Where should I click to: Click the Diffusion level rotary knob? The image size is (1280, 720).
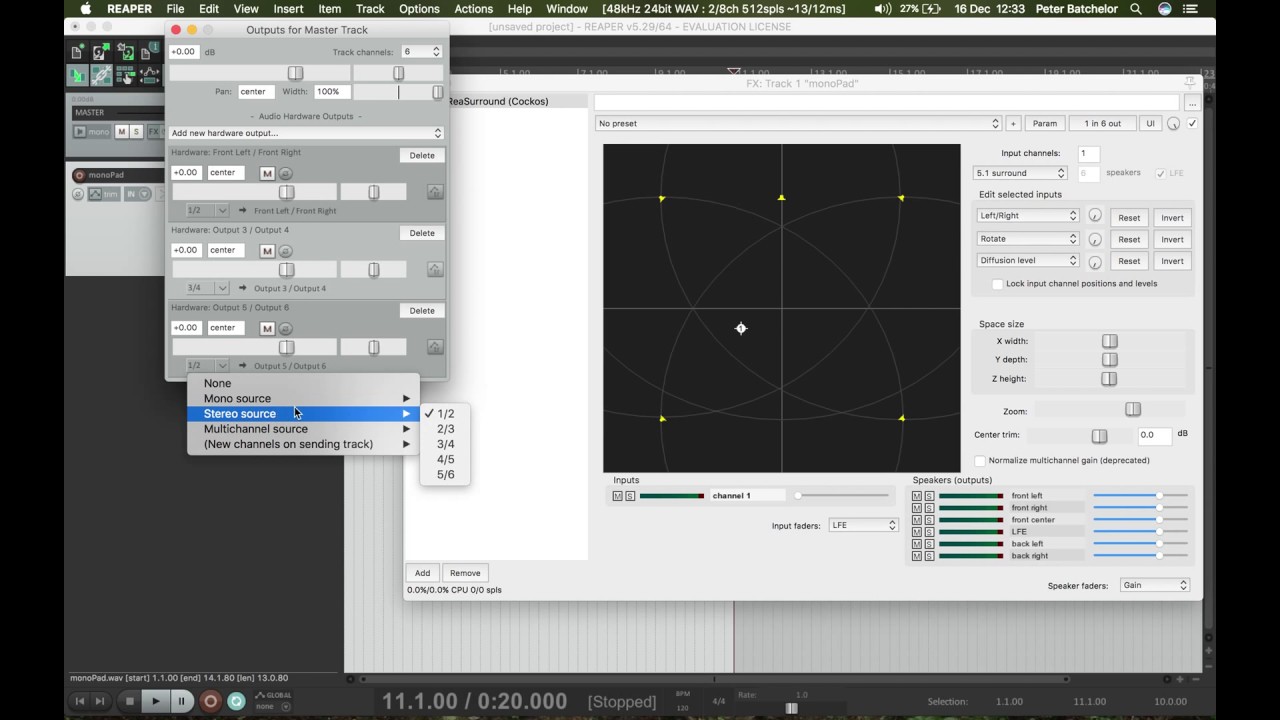click(x=1095, y=262)
